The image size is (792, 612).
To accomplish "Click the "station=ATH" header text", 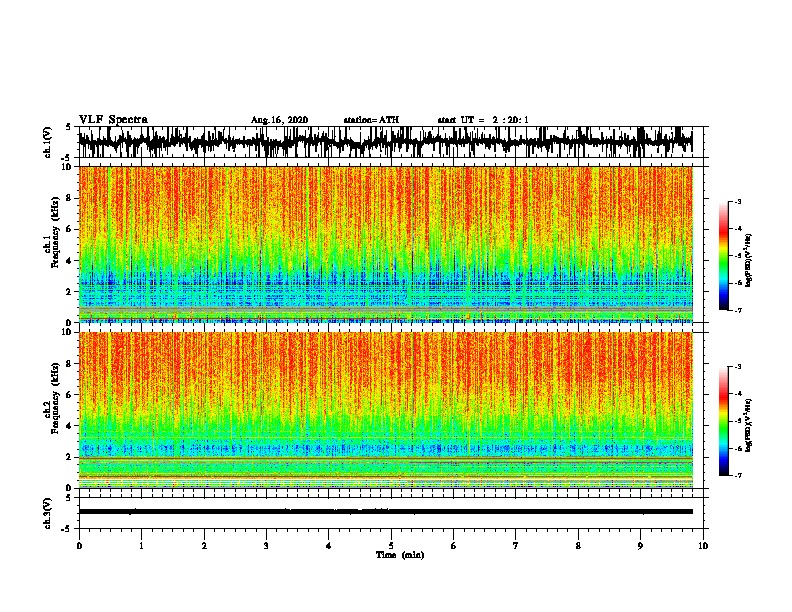I will click(x=371, y=120).
